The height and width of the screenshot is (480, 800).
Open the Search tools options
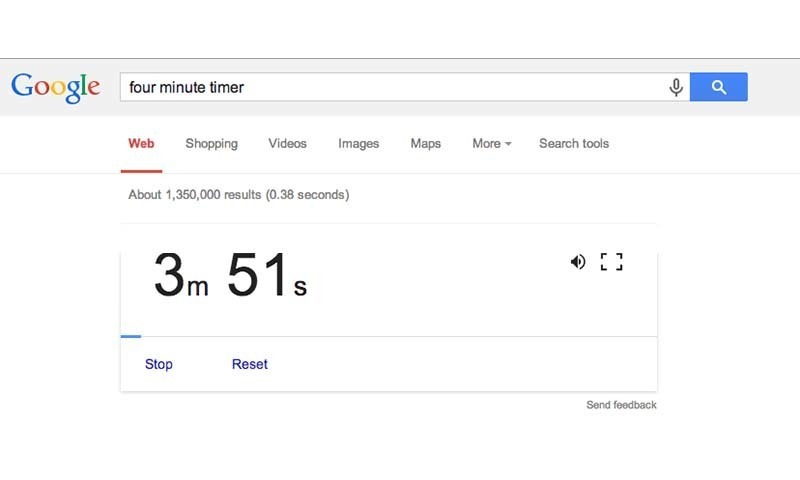pyautogui.click(x=574, y=144)
